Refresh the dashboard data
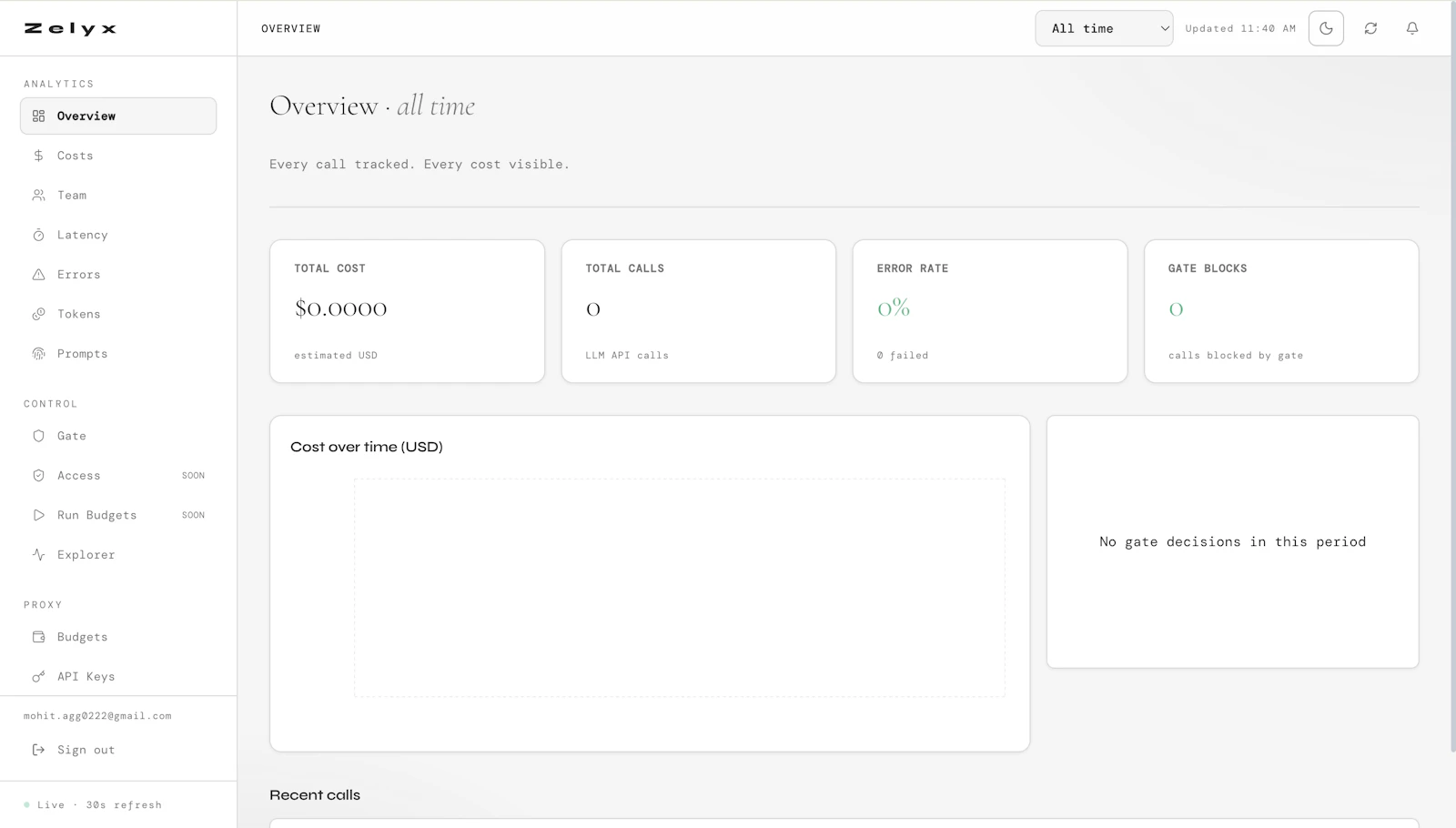1456x828 pixels. click(1370, 28)
